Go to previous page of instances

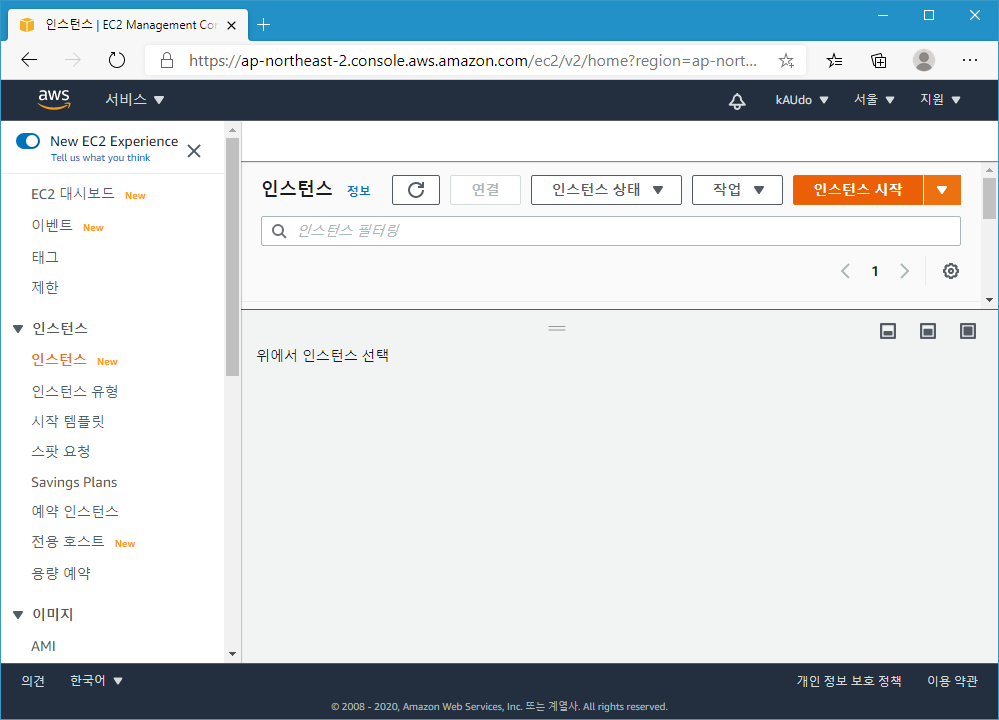[845, 271]
